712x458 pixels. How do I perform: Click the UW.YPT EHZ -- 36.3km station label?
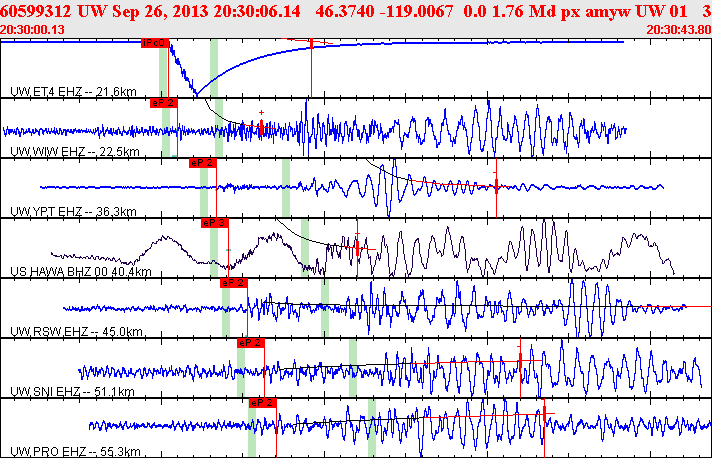pos(73,212)
